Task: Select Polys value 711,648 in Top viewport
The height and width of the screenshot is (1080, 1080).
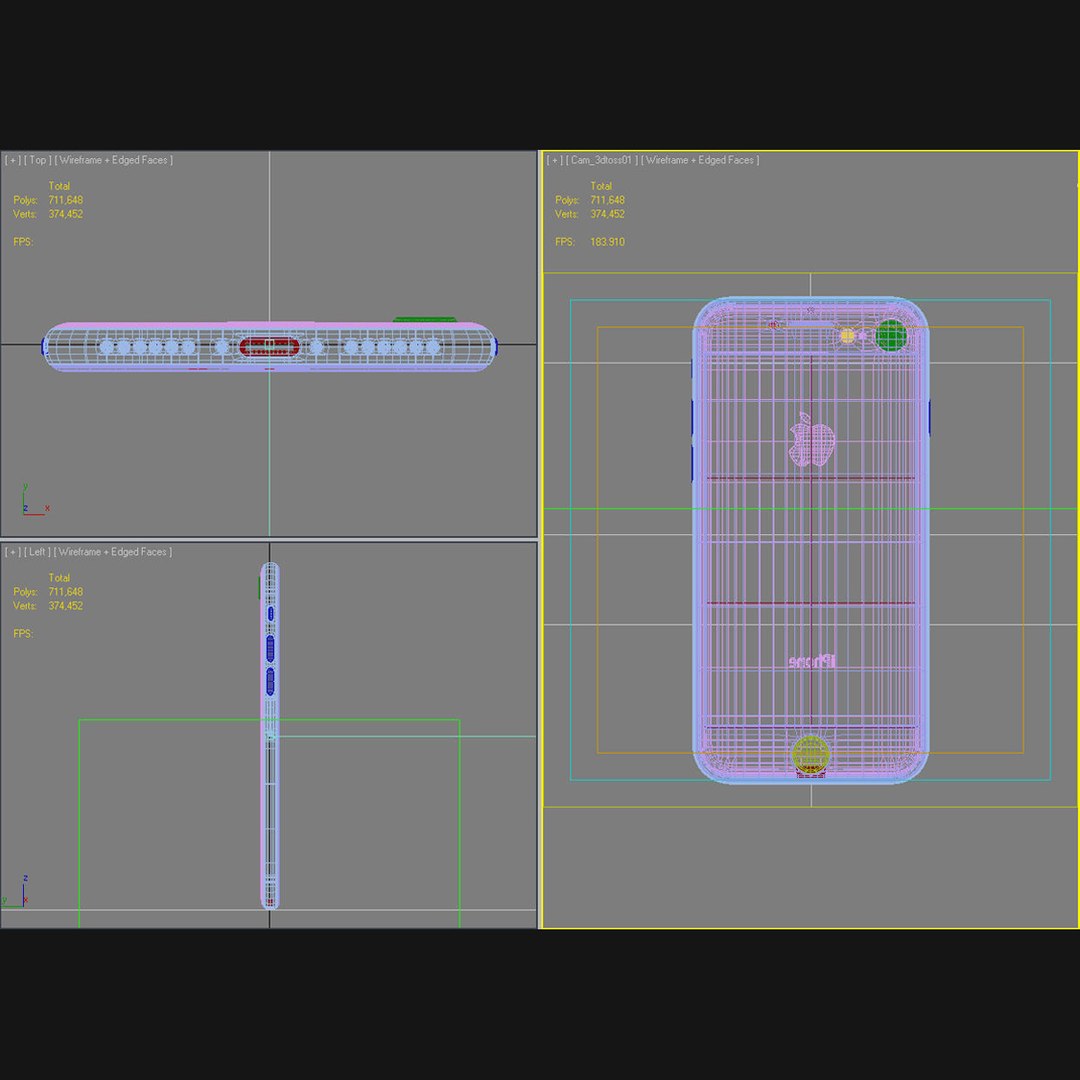Action: [65, 200]
